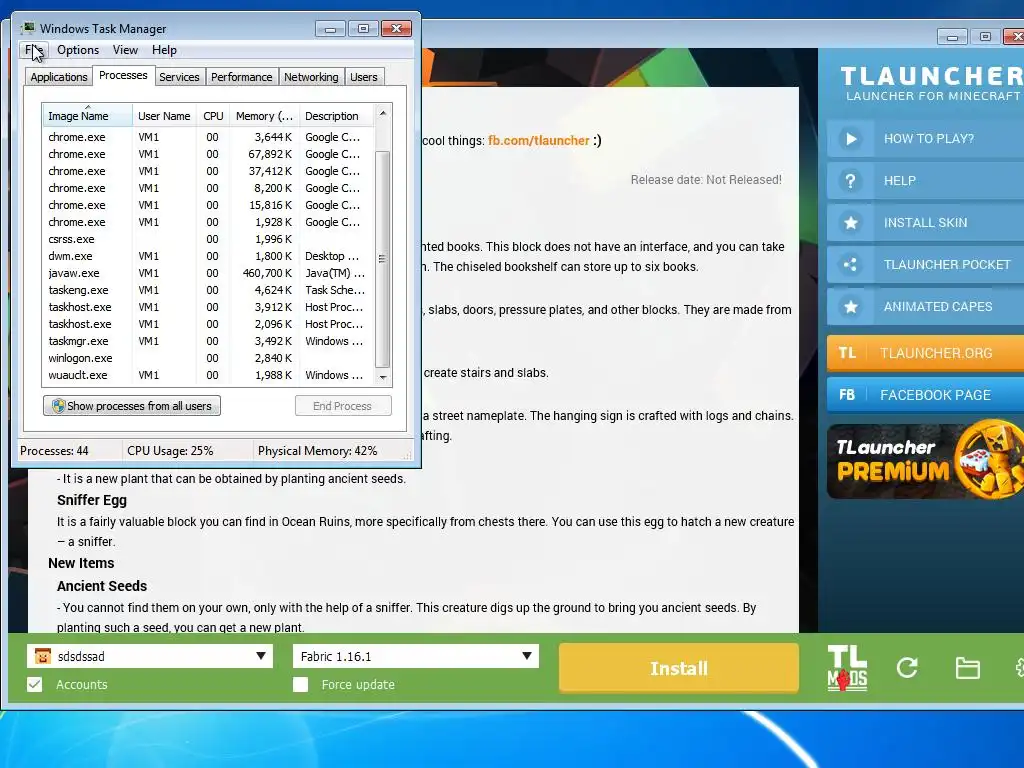Enable the Force update checkbox
1024x768 pixels.
pos(300,684)
